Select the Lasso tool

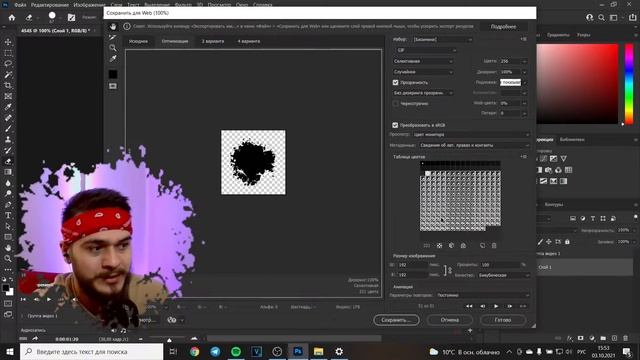click(8, 64)
